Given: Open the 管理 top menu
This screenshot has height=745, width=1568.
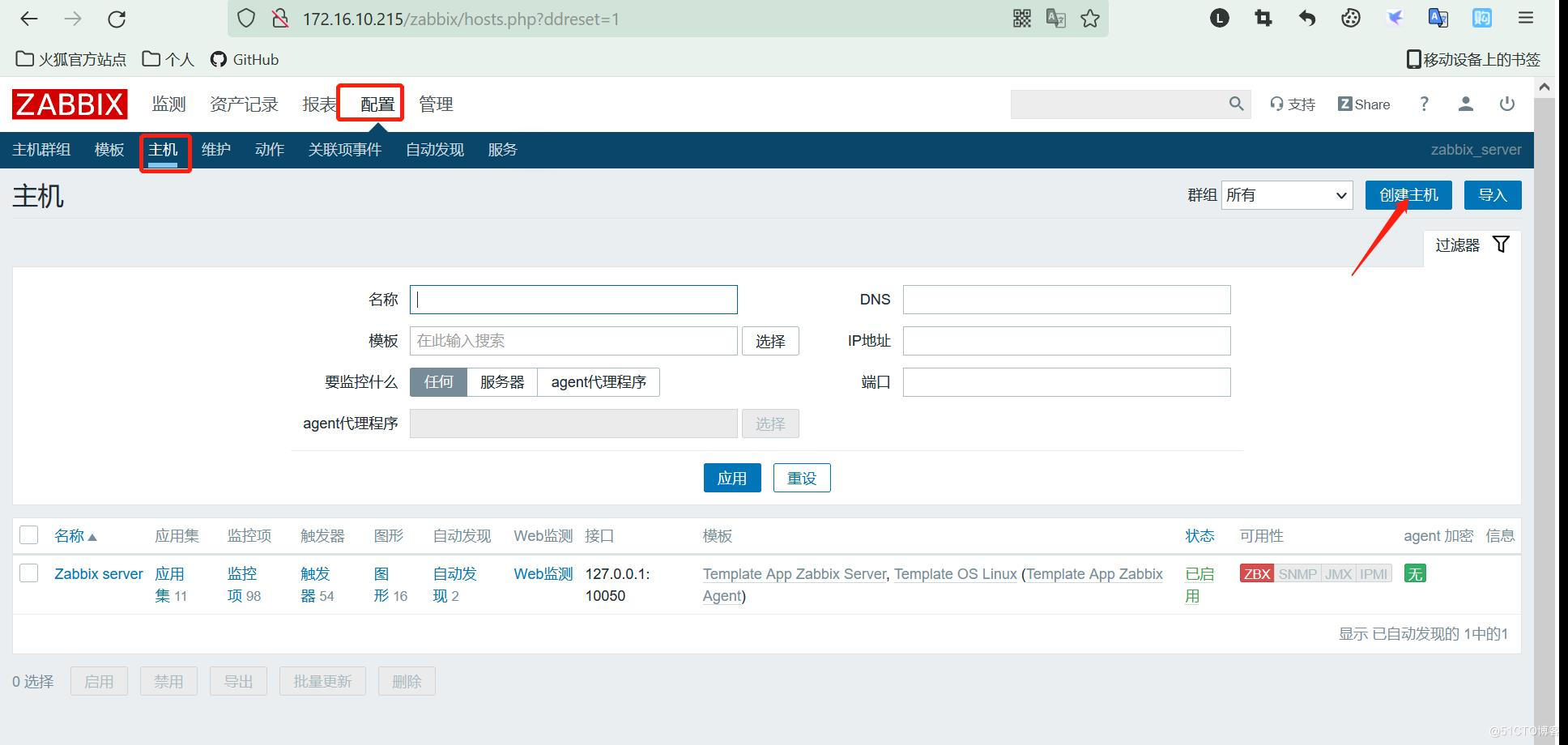Looking at the screenshot, I should [x=436, y=104].
